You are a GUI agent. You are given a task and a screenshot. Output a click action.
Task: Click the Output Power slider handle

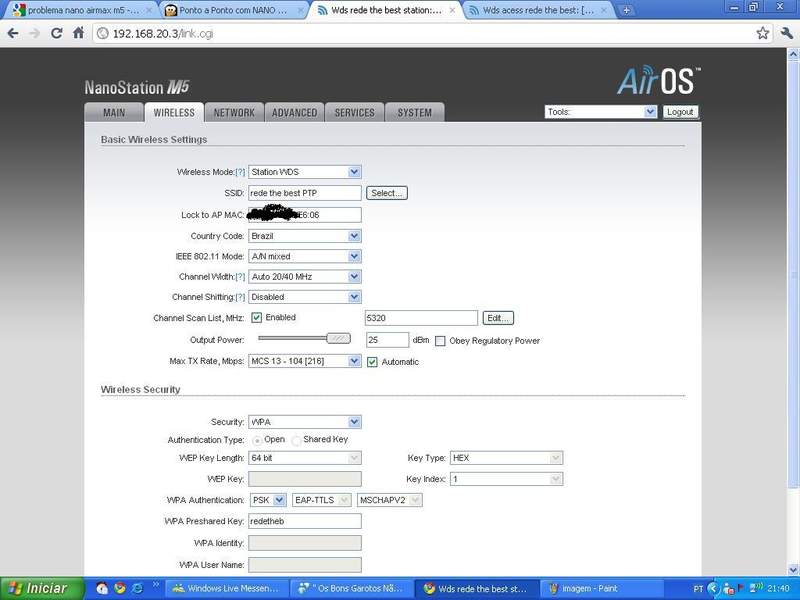point(339,338)
